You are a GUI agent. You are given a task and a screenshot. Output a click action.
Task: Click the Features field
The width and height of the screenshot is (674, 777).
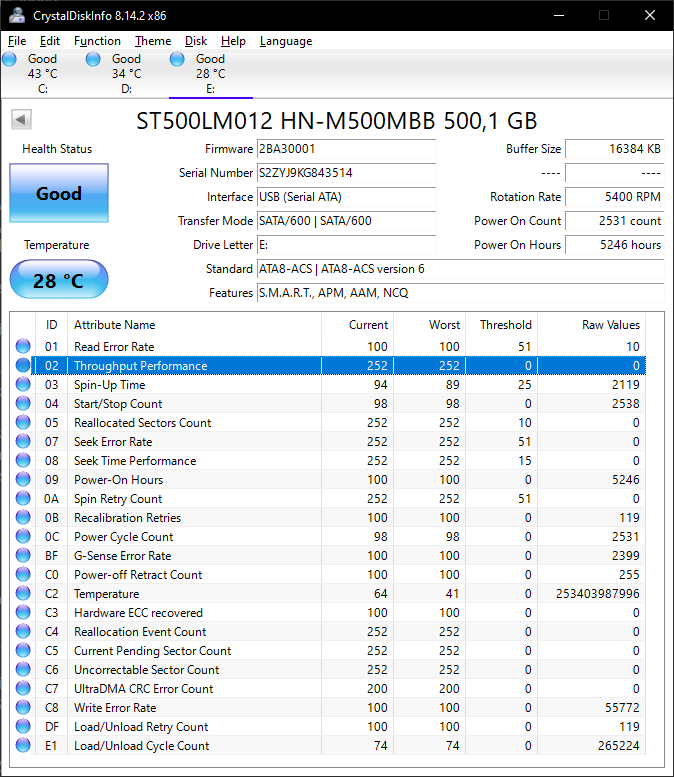tap(460, 293)
